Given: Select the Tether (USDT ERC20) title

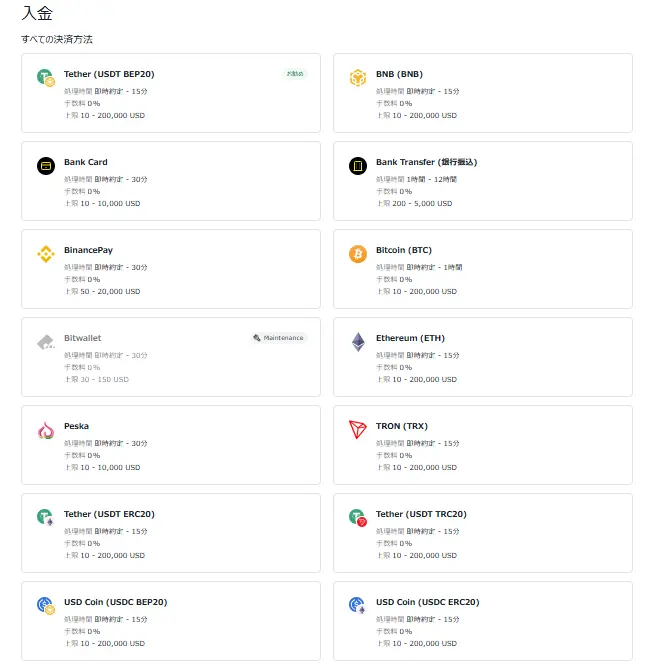Looking at the screenshot, I should pyautogui.click(x=109, y=514).
